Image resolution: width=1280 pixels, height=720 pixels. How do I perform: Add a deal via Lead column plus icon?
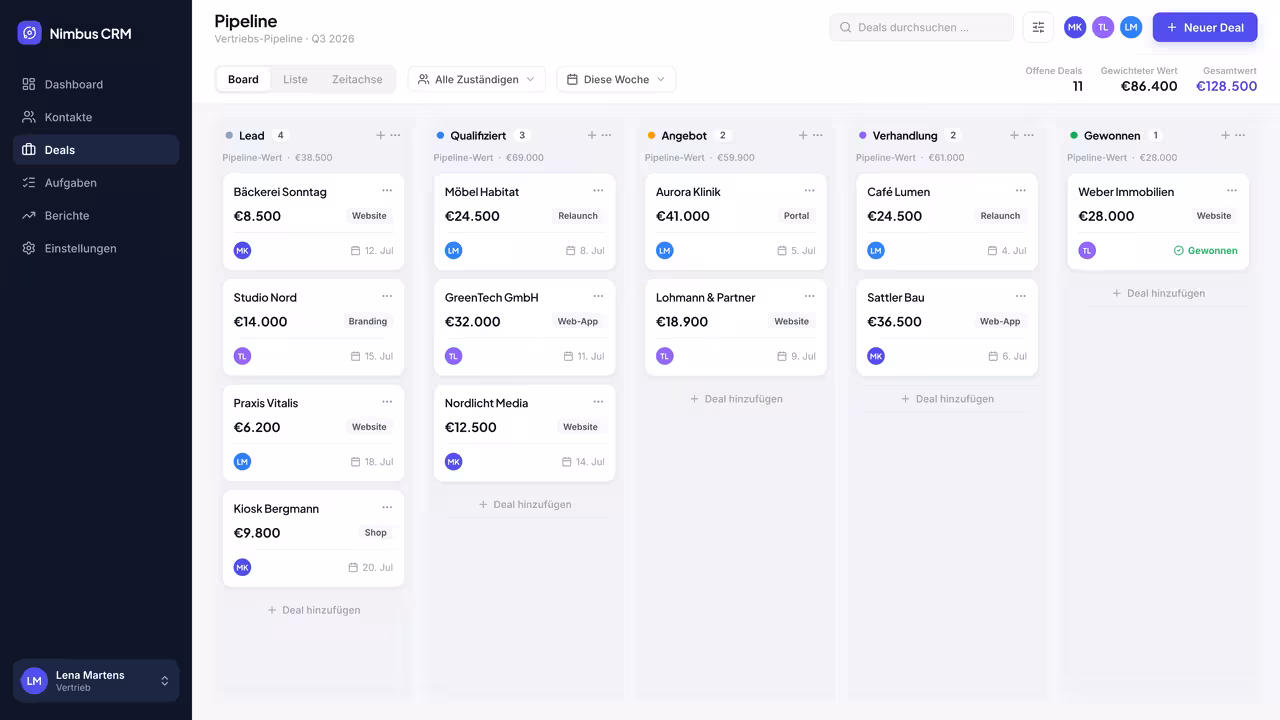pos(380,135)
